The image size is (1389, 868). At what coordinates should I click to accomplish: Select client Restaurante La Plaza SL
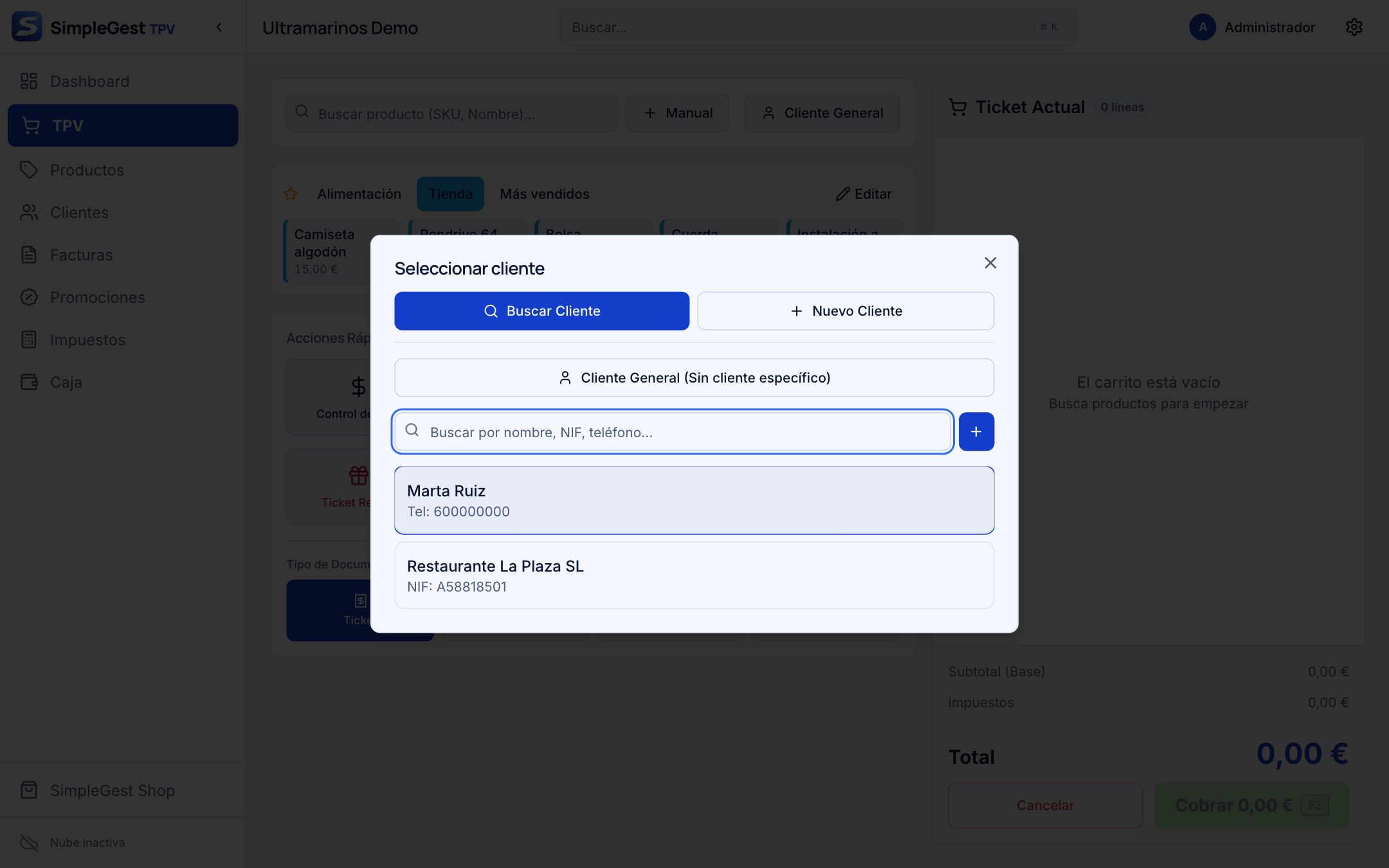(x=694, y=575)
